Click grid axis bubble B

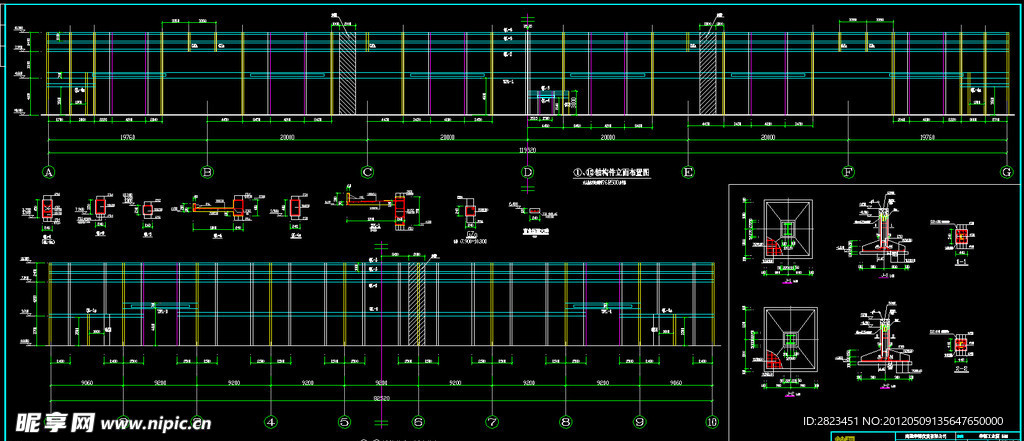(207, 172)
